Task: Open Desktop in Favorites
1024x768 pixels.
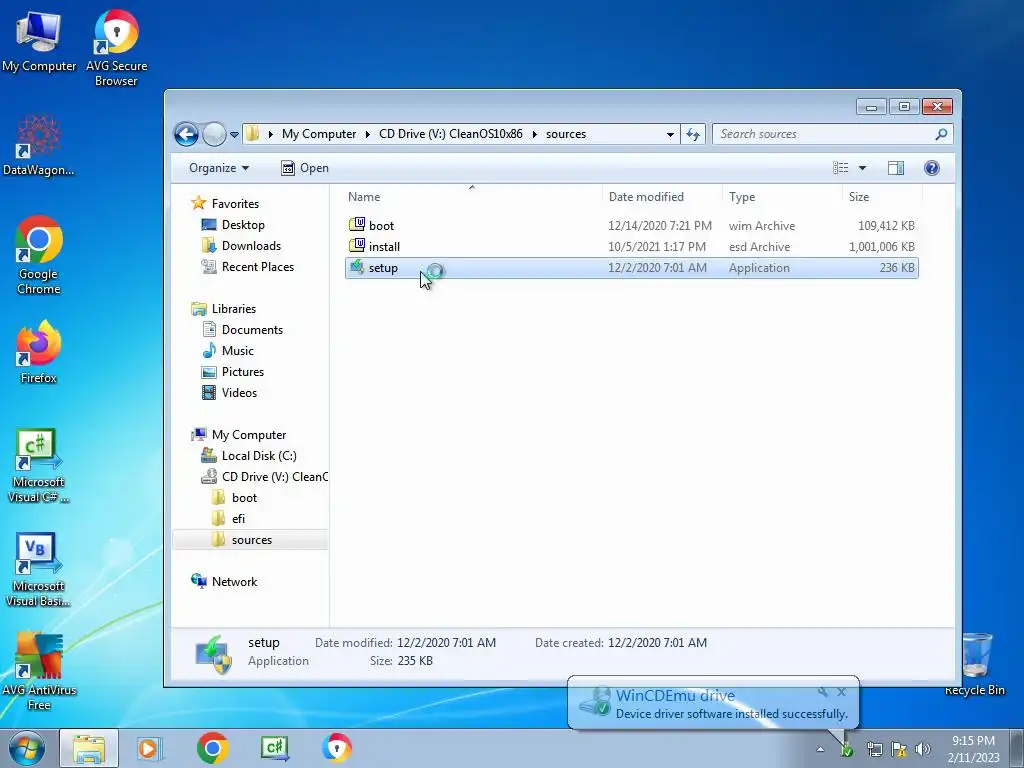Action: tap(243, 225)
